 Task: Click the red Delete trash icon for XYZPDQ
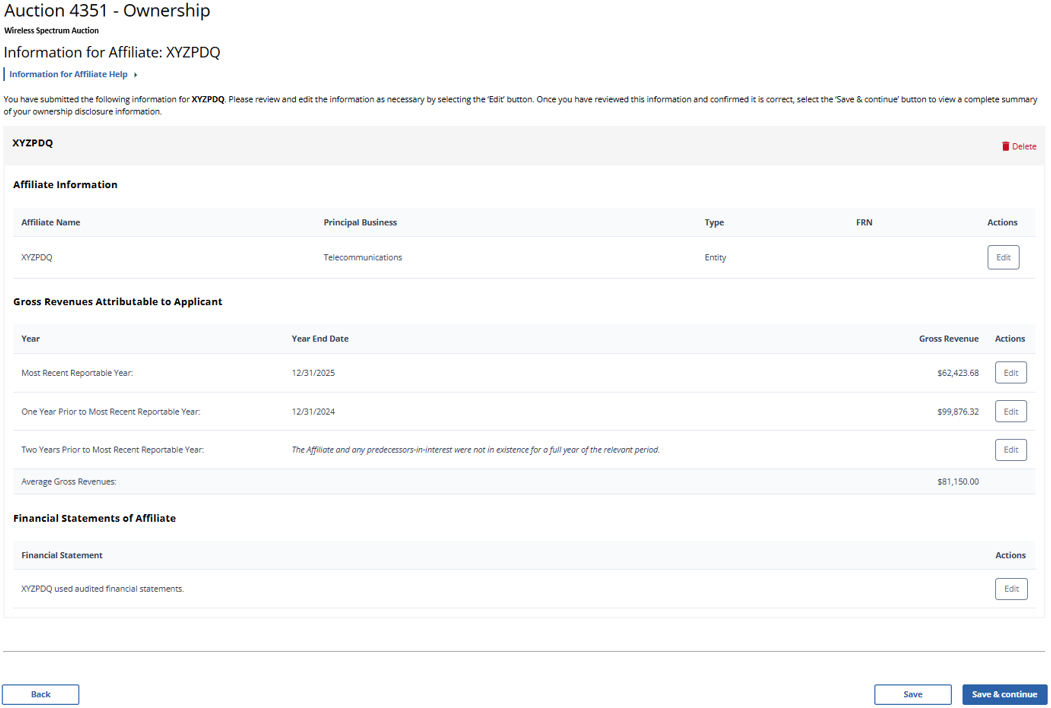(x=1005, y=146)
